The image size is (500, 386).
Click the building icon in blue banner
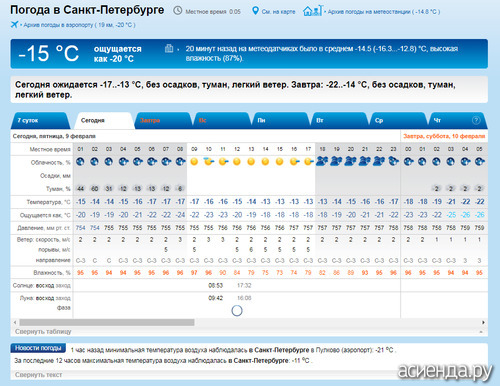(169, 49)
